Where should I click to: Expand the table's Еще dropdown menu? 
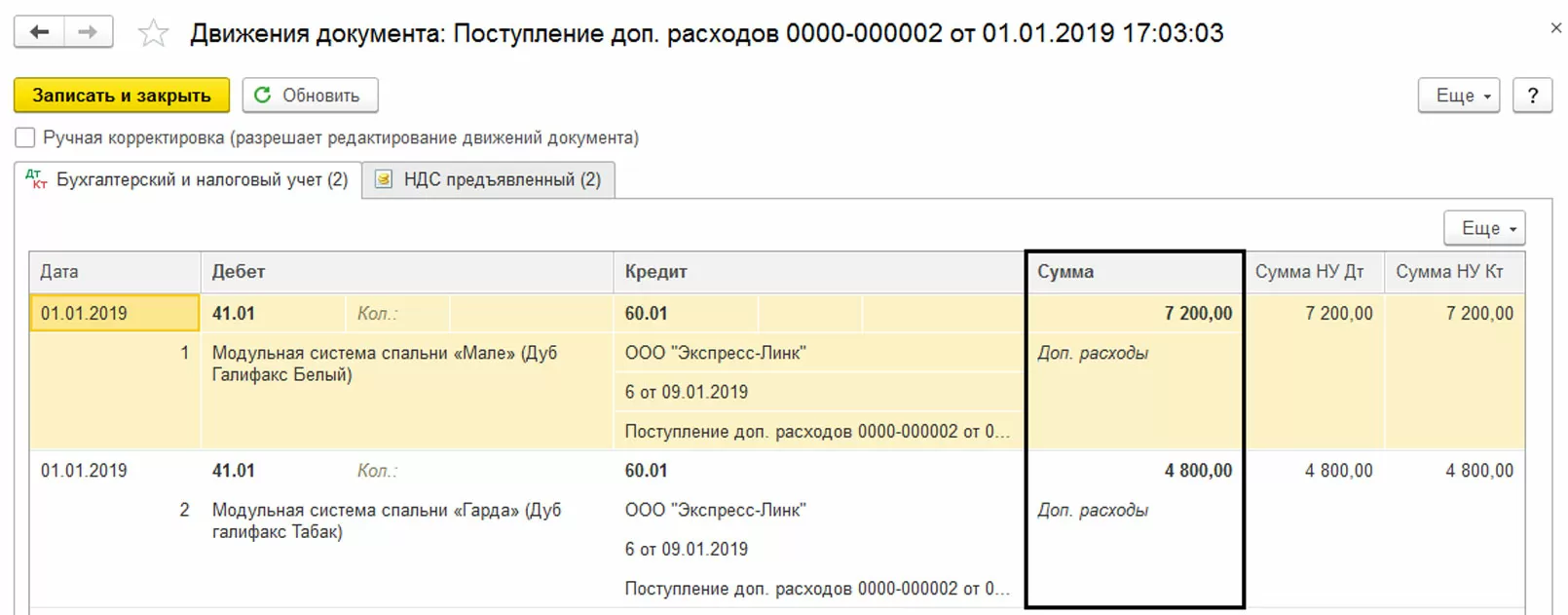pyautogui.click(x=1484, y=228)
